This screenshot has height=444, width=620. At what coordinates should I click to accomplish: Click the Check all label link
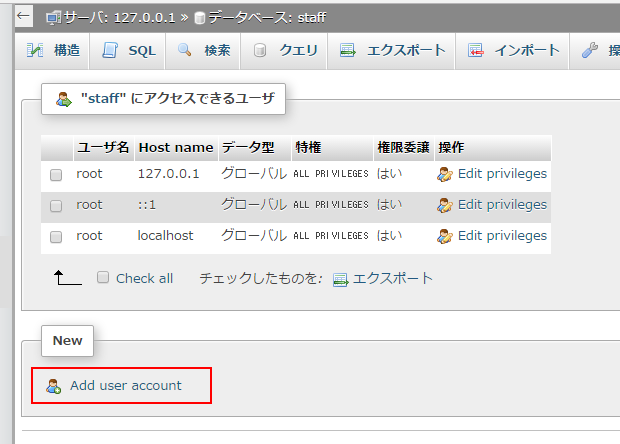(144, 278)
